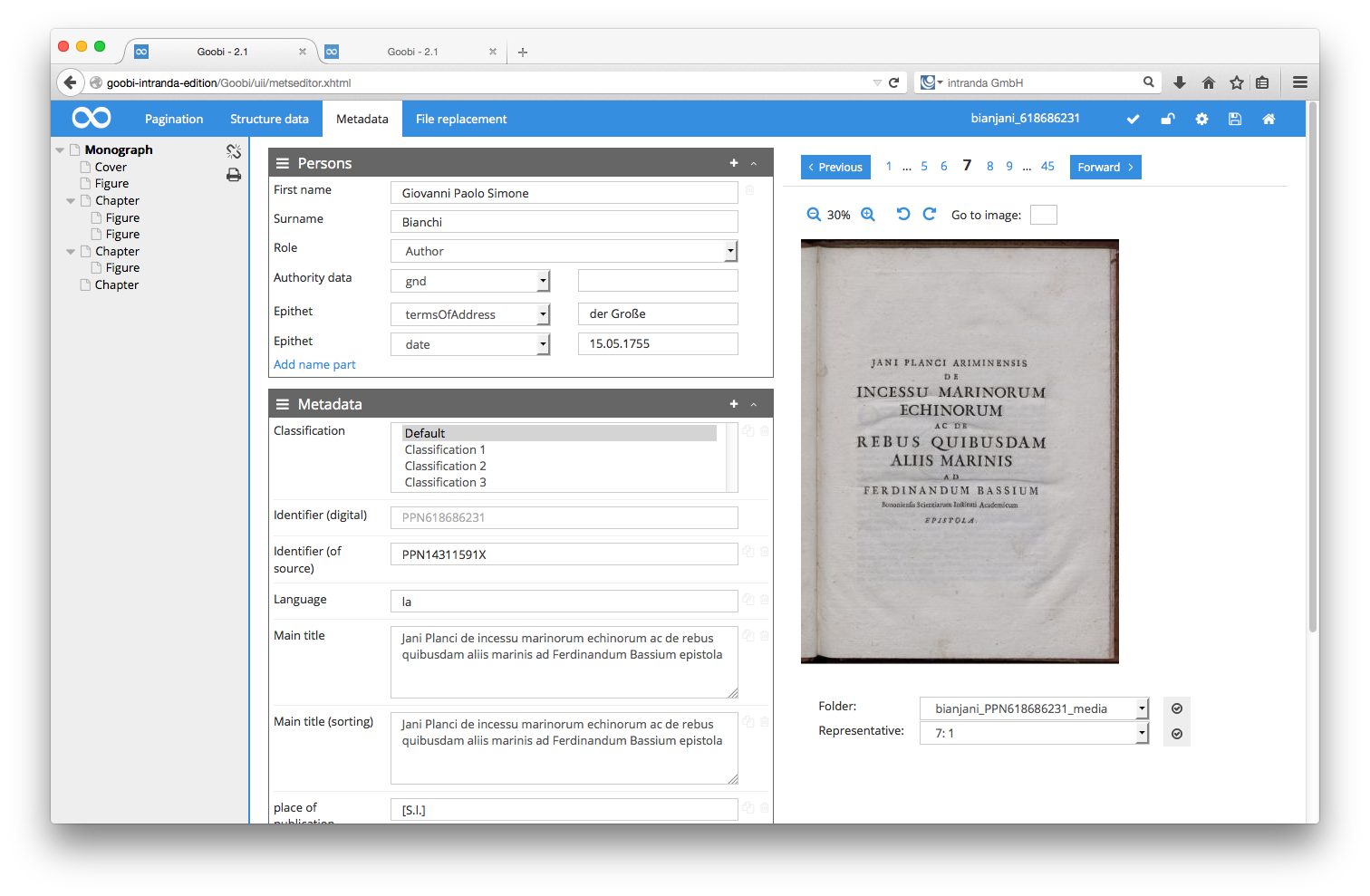The image size is (1370, 896).
Task: Save the record using the floppy disk icon
Action: [x=1235, y=118]
